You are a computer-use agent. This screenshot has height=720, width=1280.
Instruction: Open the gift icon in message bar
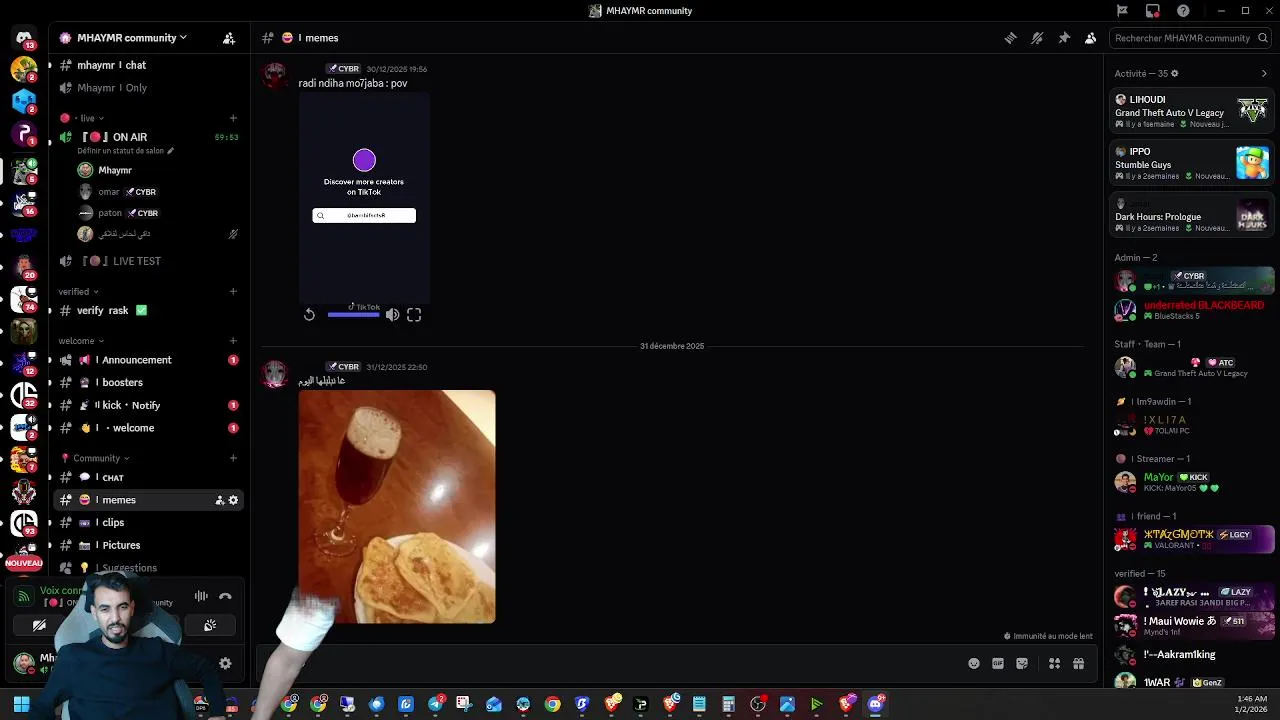pyautogui.click(x=1078, y=664)
